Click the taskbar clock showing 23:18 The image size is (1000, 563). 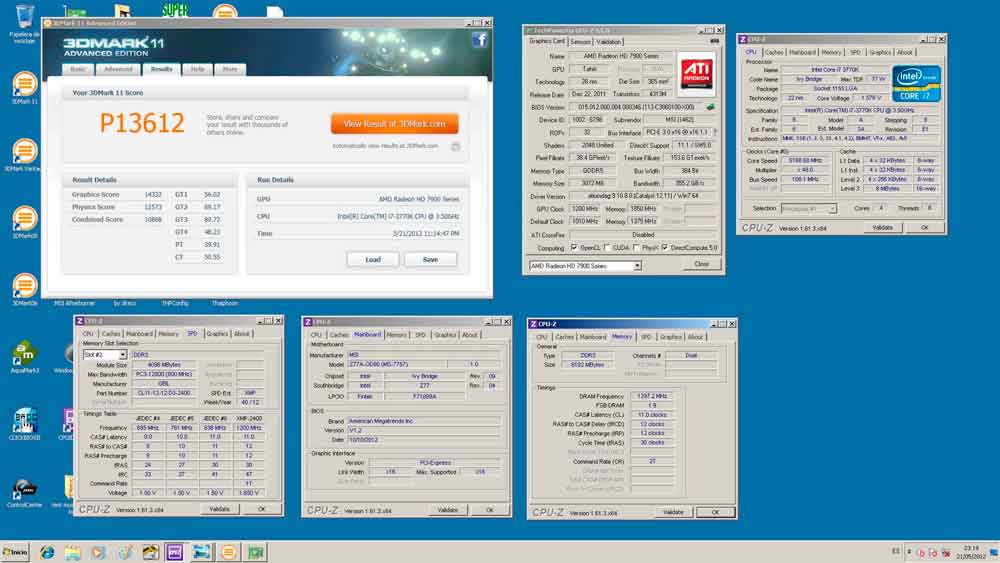tap(971, 552)
